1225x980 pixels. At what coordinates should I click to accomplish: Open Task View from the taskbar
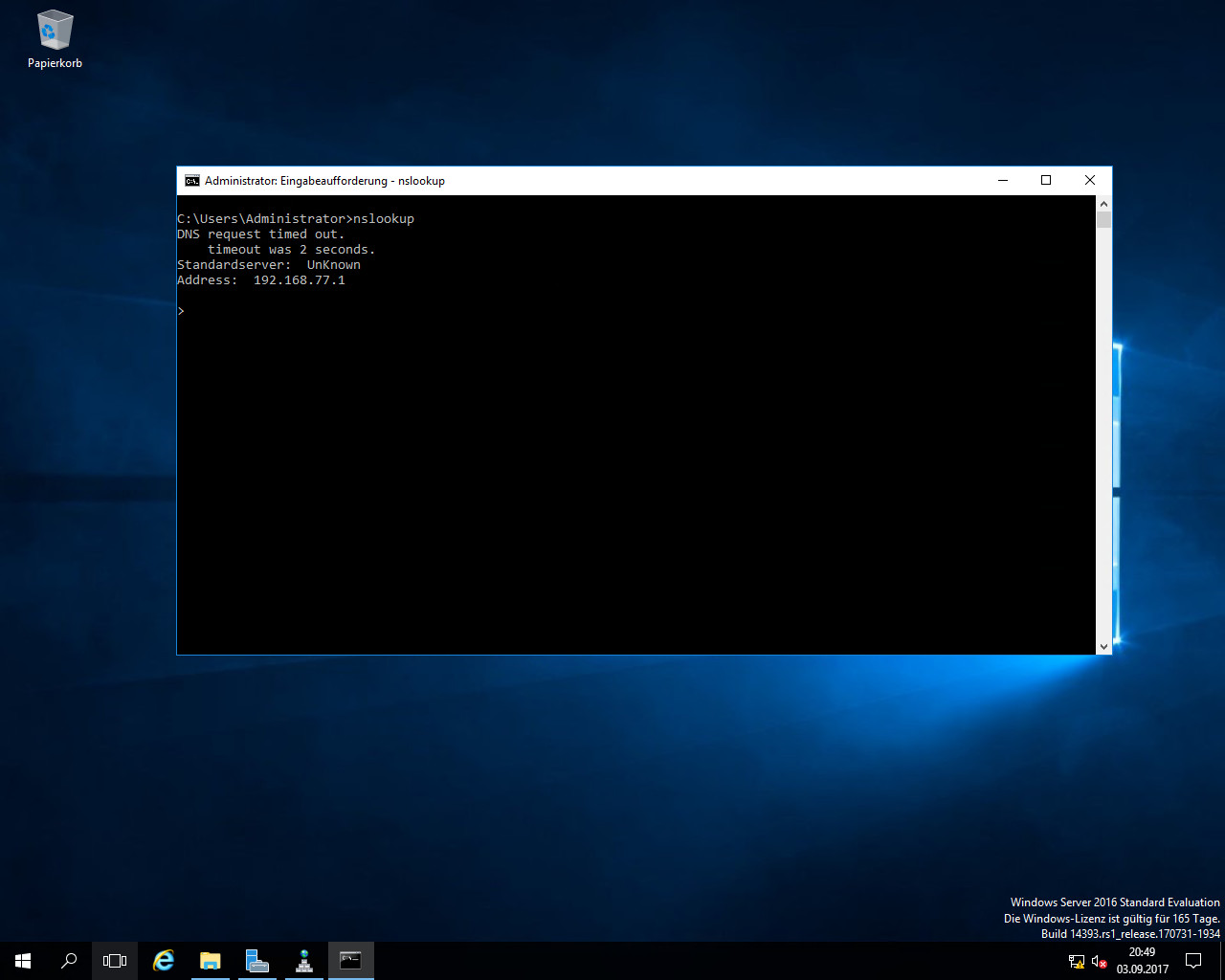pos(115,961)
